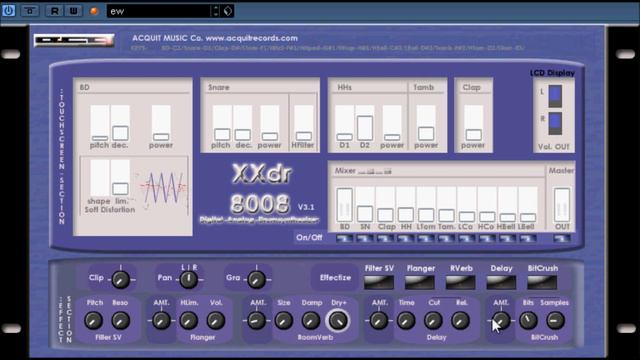The width and height of the screenshot is (640, 360).
Task: Toggle the On/Off switch under Master OUT
Action: [562, 238]
